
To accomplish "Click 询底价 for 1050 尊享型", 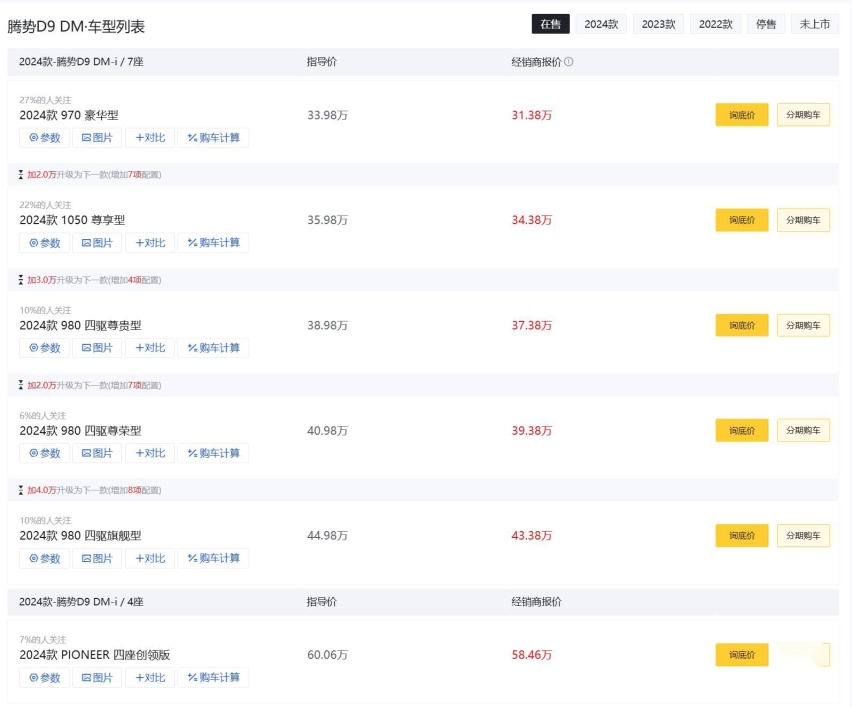I will pos(742,220).
